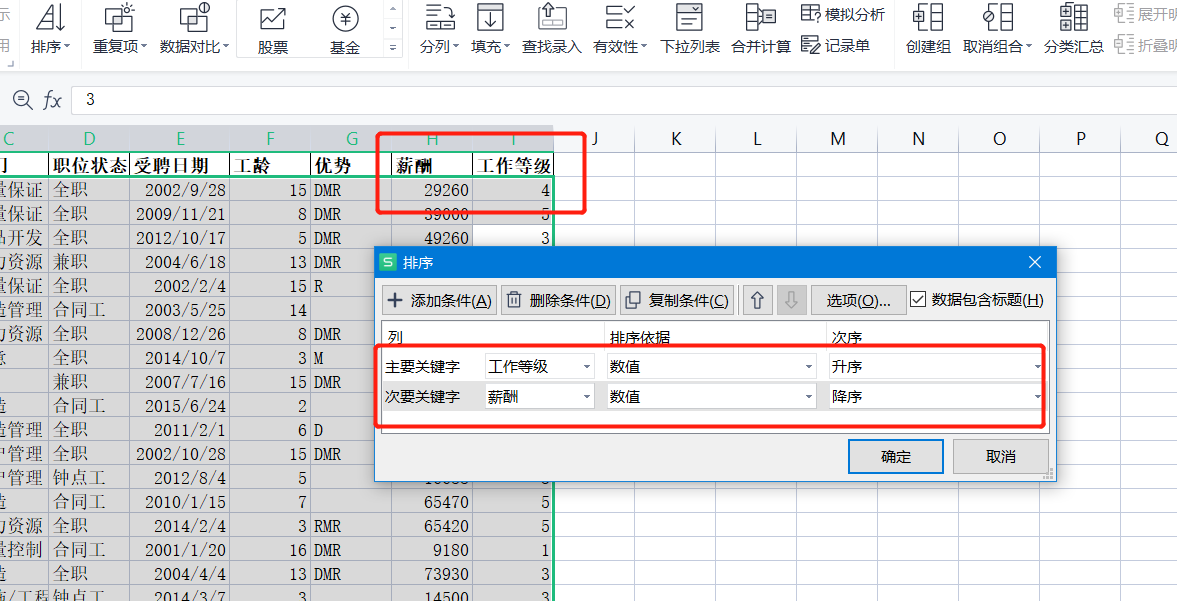This screenshot has width=1177, height=601.
Task: Click the 工作等级 header cell
Action: click(513, 164)
